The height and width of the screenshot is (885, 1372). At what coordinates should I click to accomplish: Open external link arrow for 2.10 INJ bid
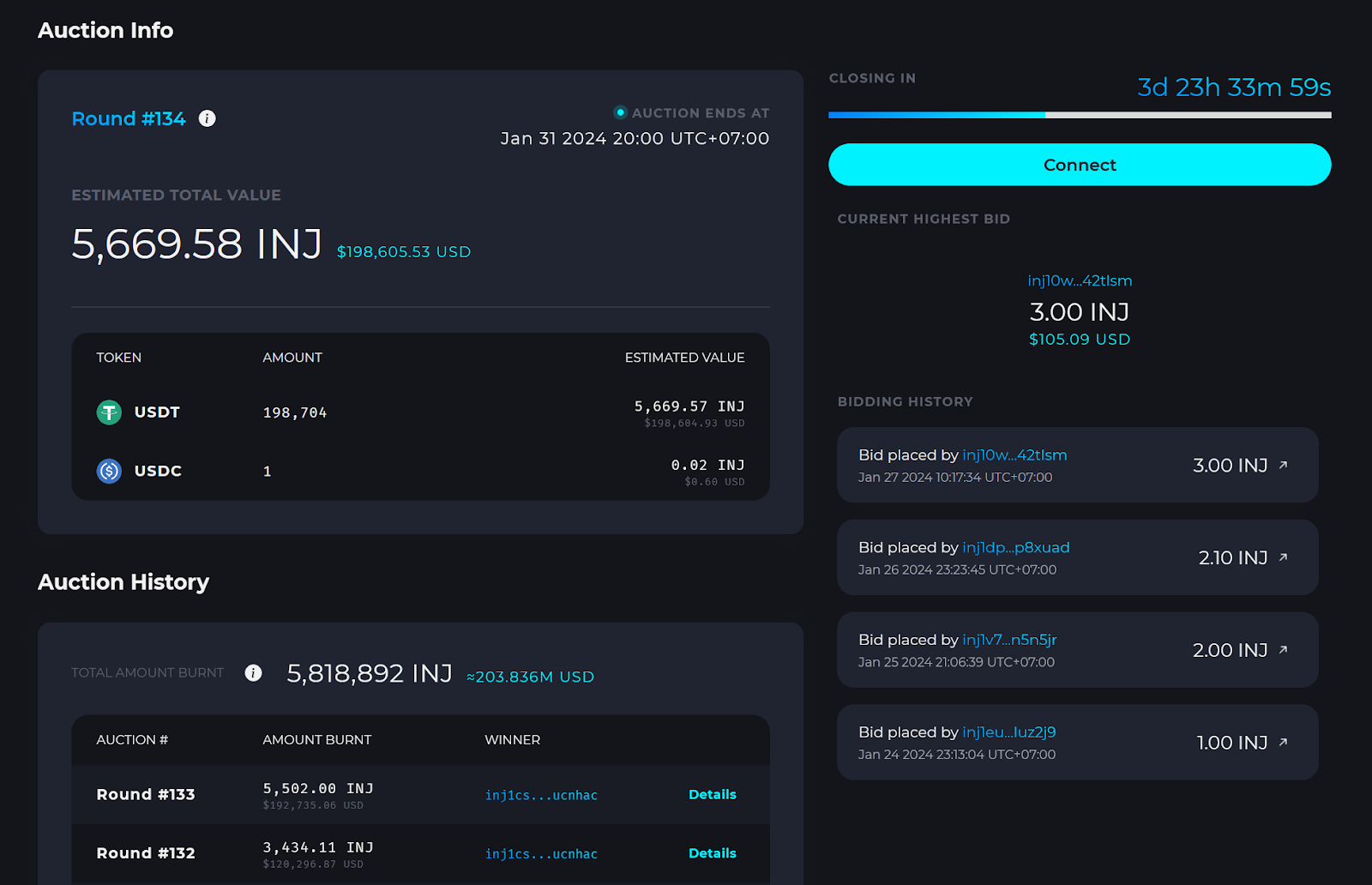[1283, 557]
